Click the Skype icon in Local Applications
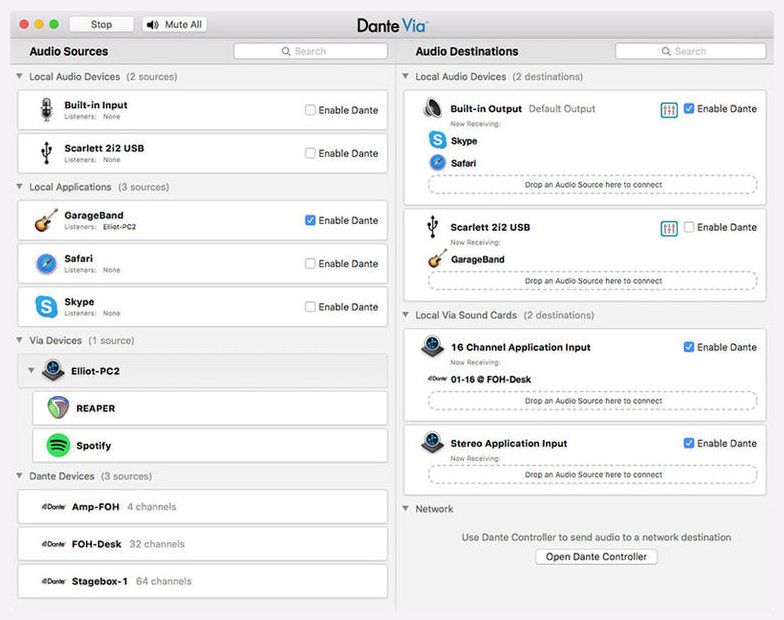The image size is (784, 620). (x=46, y=306)
